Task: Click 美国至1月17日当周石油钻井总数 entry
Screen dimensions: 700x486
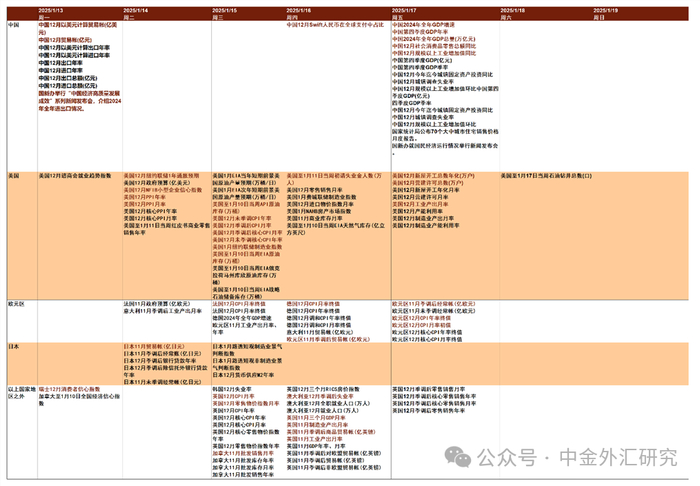Action: [x=546, y=176]
